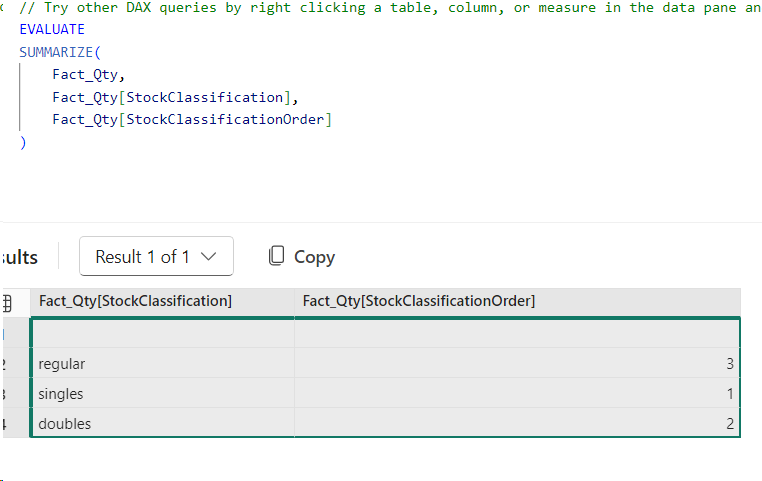Click the 'regular' cell
Image resolution: width=762 pixels, height=481 pixels.
click(x=162, y=363)
